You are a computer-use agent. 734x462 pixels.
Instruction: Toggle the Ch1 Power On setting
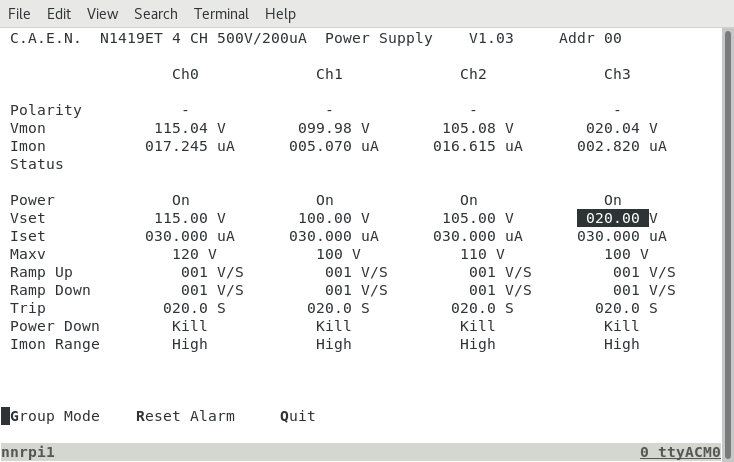click(325, 200)
